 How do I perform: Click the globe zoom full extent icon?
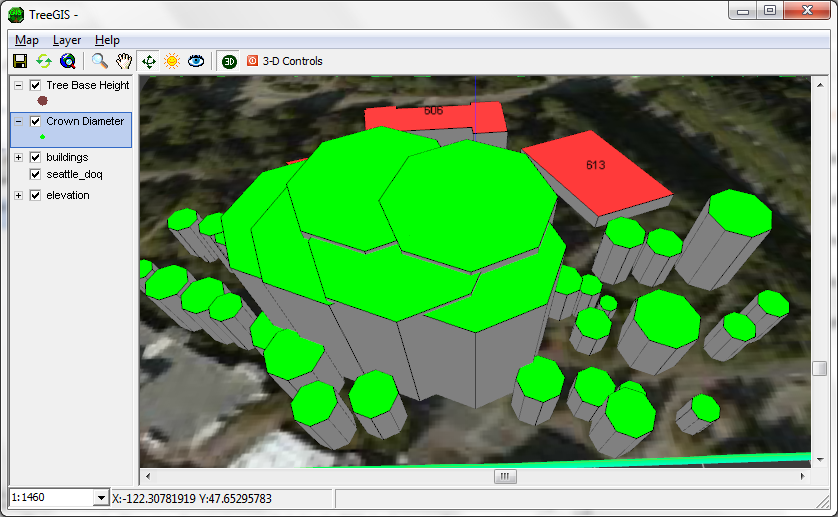tap(68, 61)
